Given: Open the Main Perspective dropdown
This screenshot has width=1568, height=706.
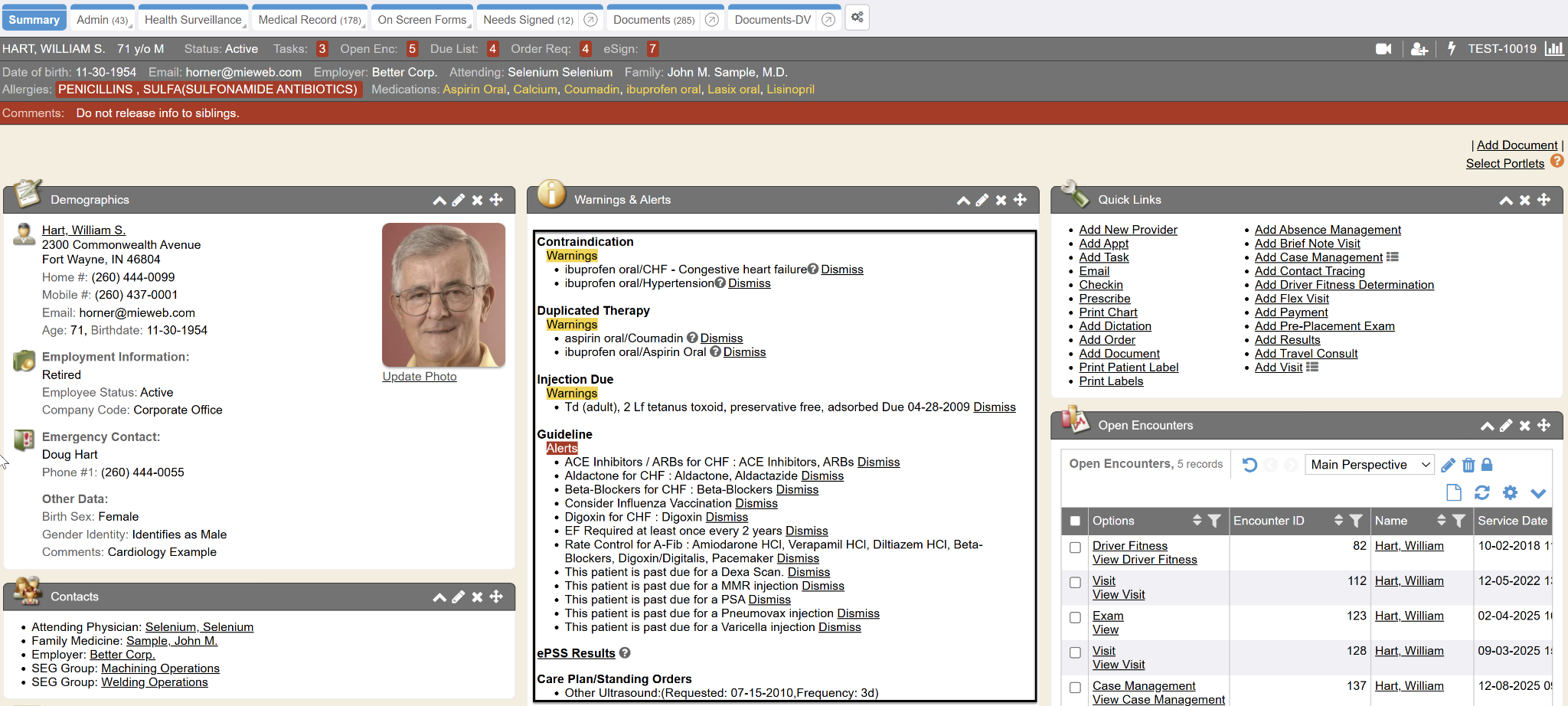Looking at the screenshot, I should (1369, 465).
